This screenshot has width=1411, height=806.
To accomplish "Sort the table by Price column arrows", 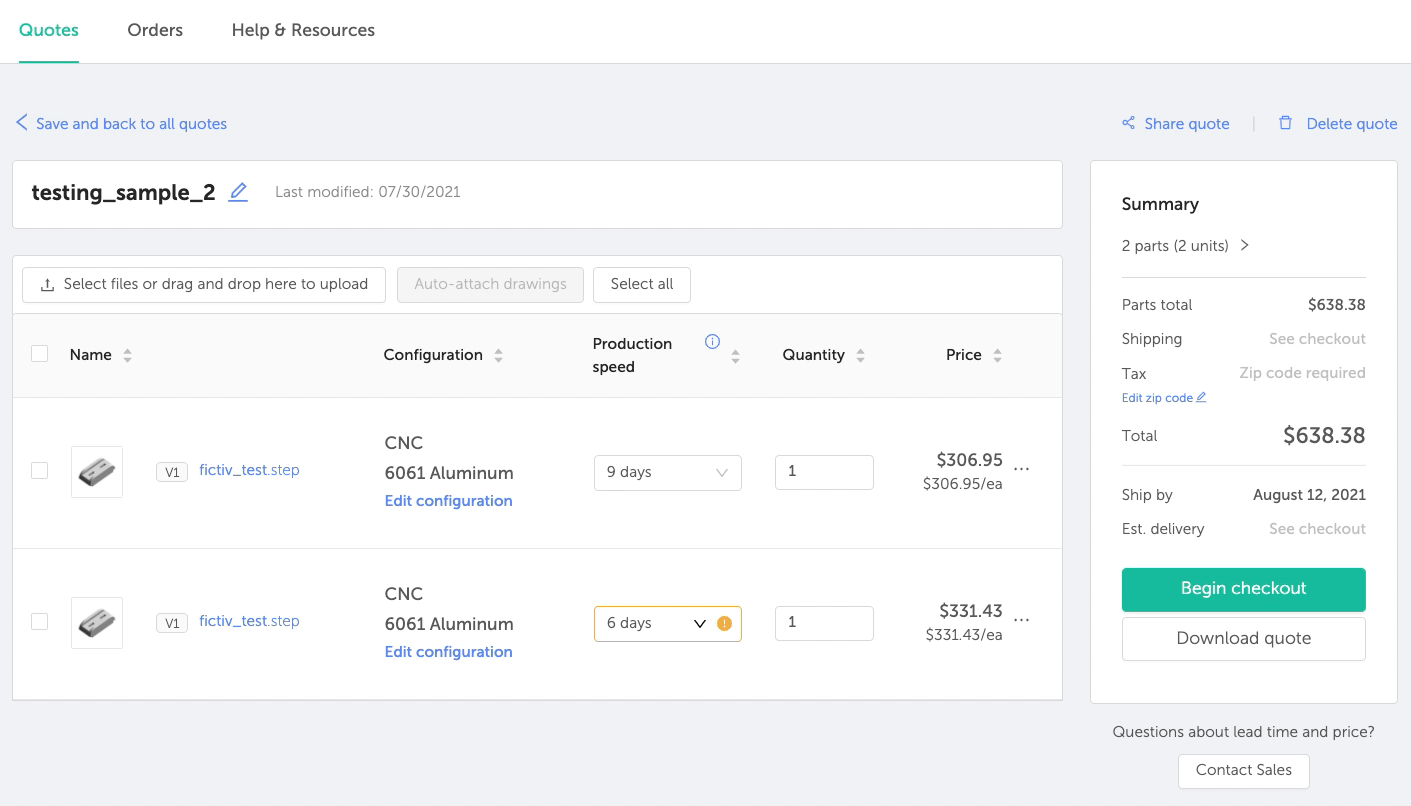I will 997,356.
